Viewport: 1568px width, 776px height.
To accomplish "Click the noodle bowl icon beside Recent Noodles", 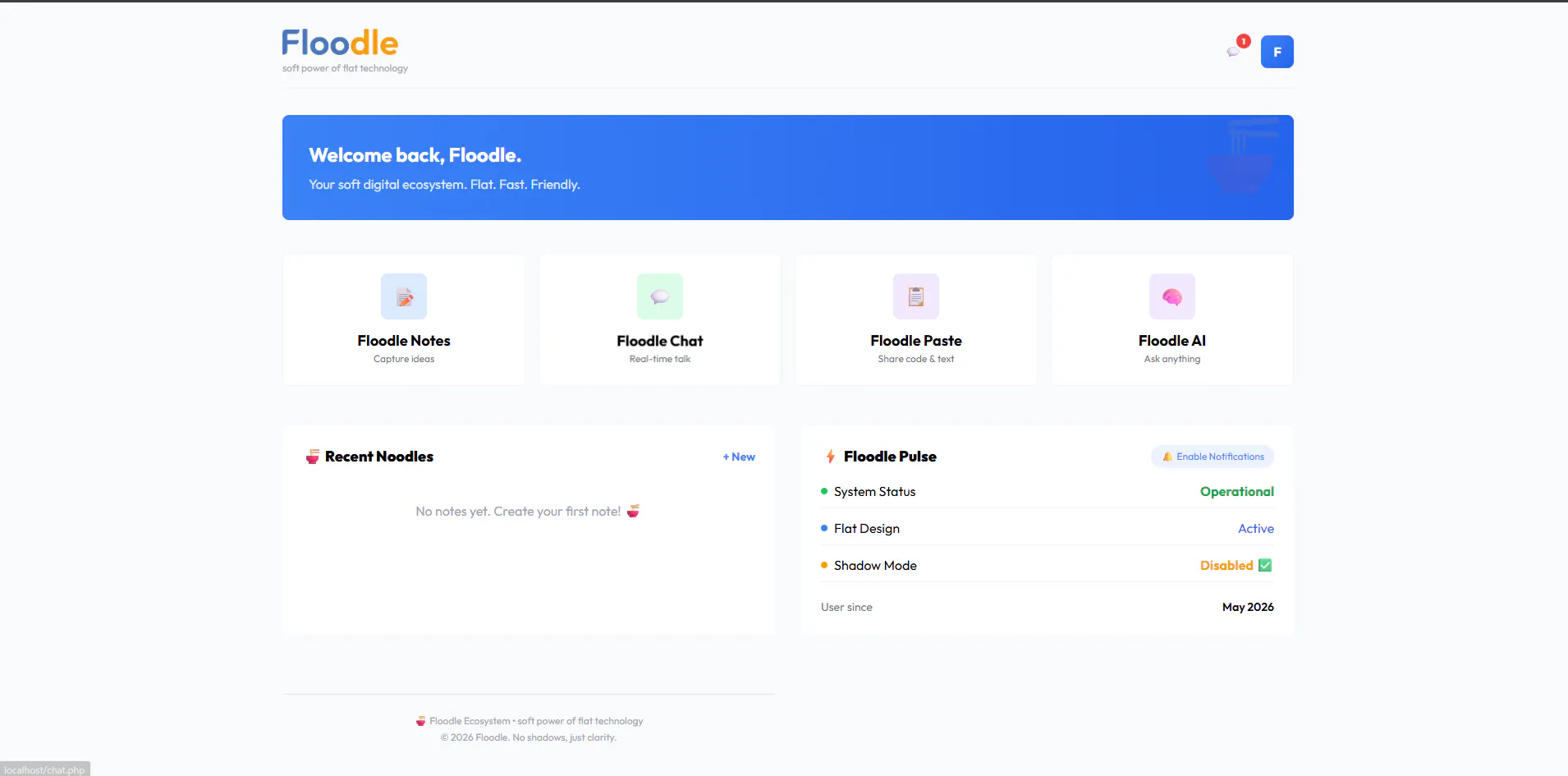I will 313,457.
